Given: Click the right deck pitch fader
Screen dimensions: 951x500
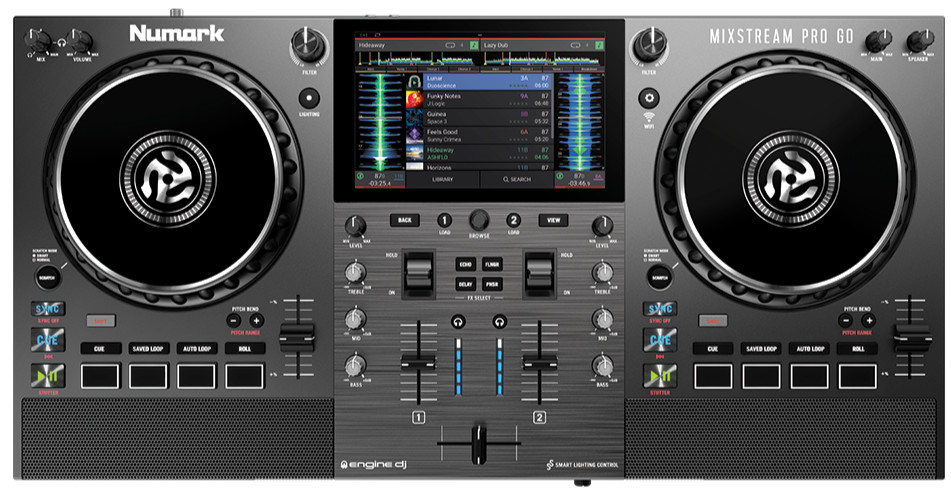Looking at the screenshot, I should click(x=913, y=337).
